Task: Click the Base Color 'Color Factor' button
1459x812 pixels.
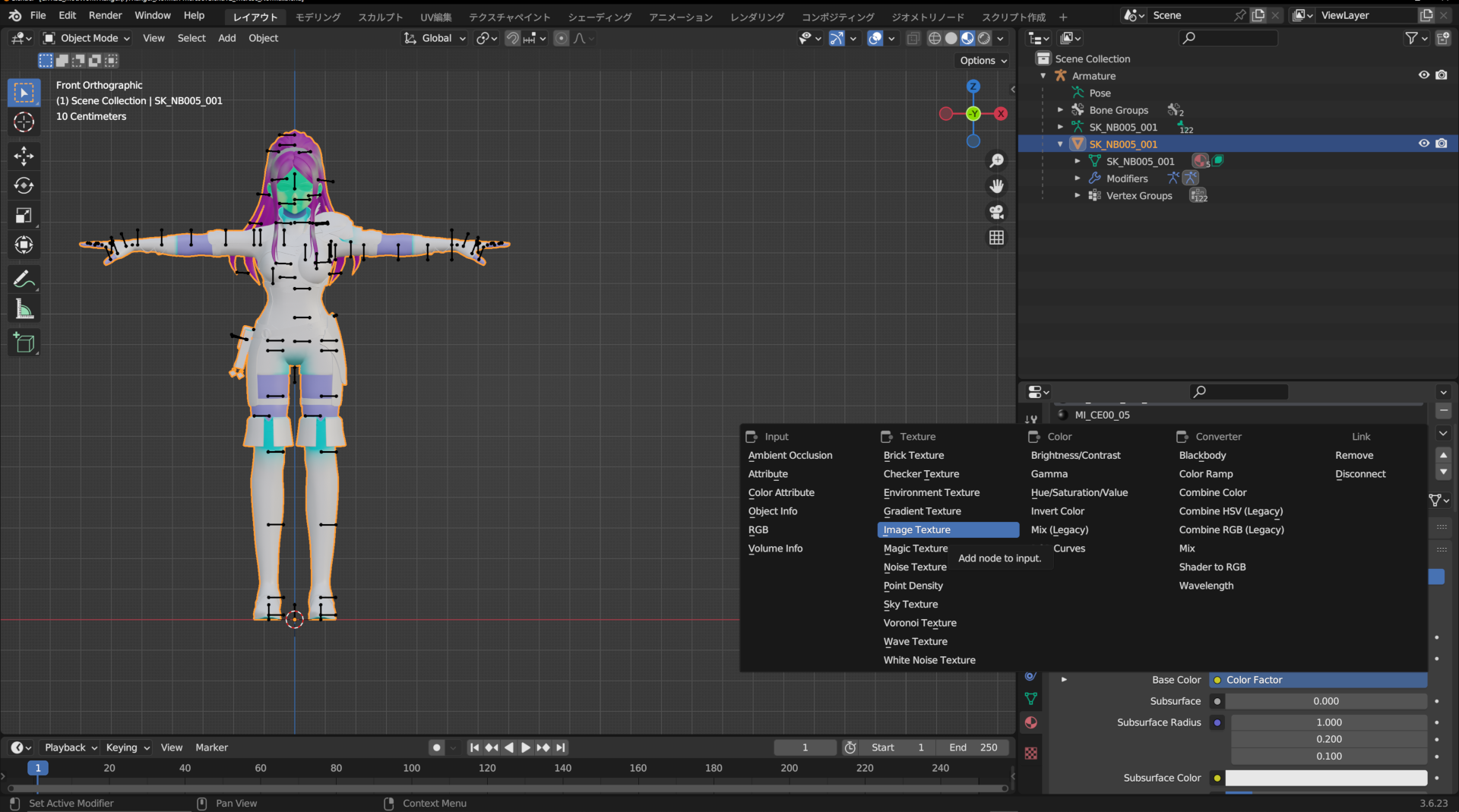Action: [x=1318, y=680]
